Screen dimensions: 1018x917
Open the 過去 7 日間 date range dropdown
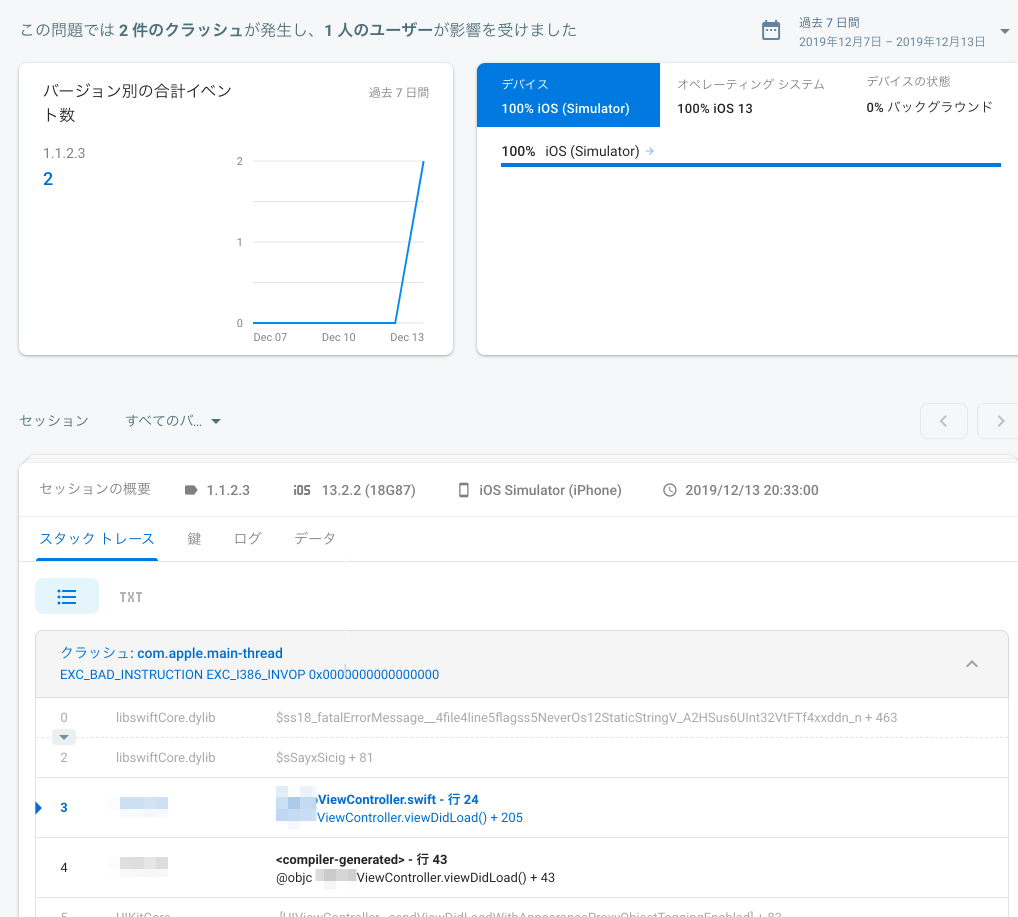[1005, 31]
